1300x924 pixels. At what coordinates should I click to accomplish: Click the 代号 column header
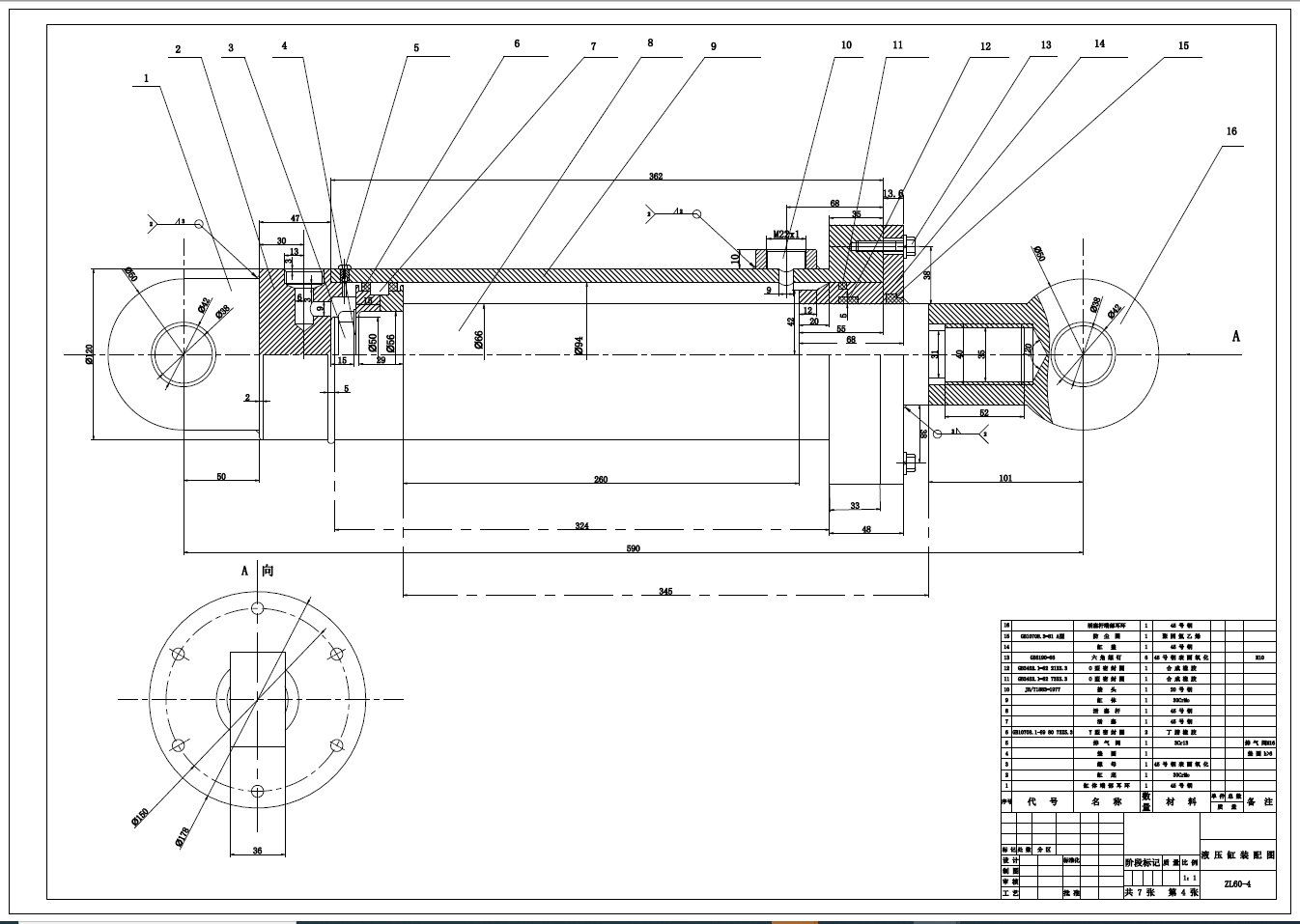tap(1042, 801)
